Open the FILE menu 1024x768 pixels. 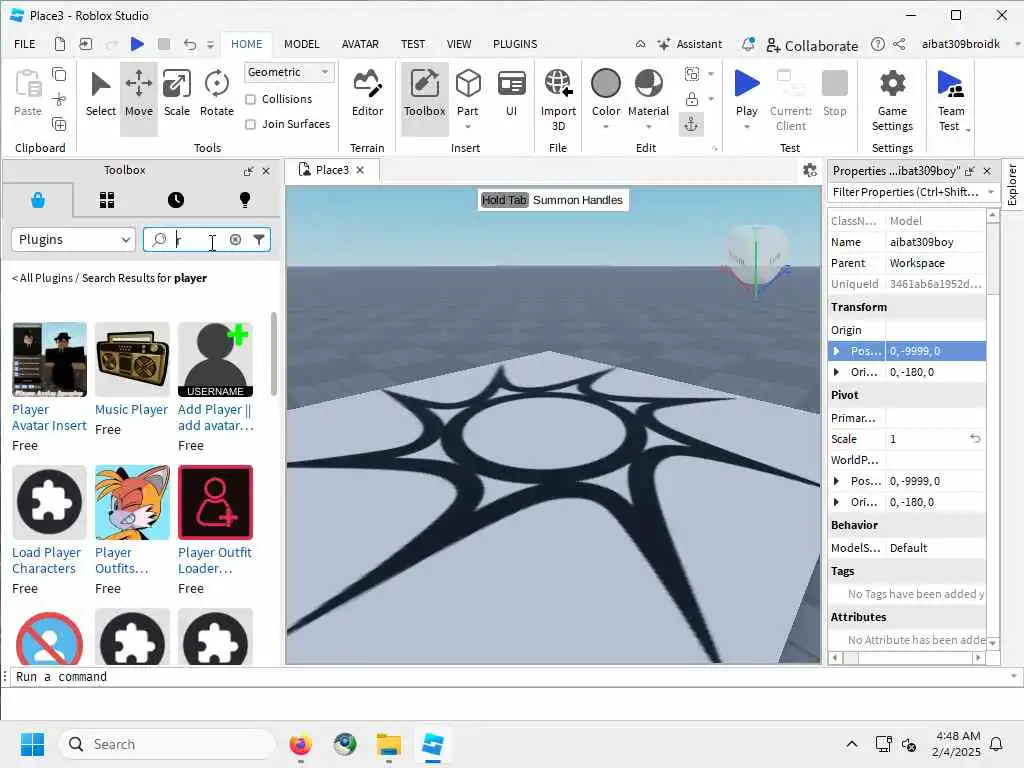[25, 44]
